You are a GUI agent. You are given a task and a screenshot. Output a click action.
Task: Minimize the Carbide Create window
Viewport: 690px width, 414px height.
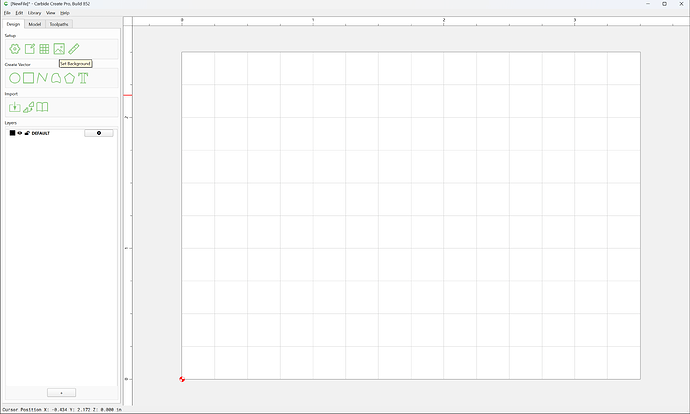648,4
